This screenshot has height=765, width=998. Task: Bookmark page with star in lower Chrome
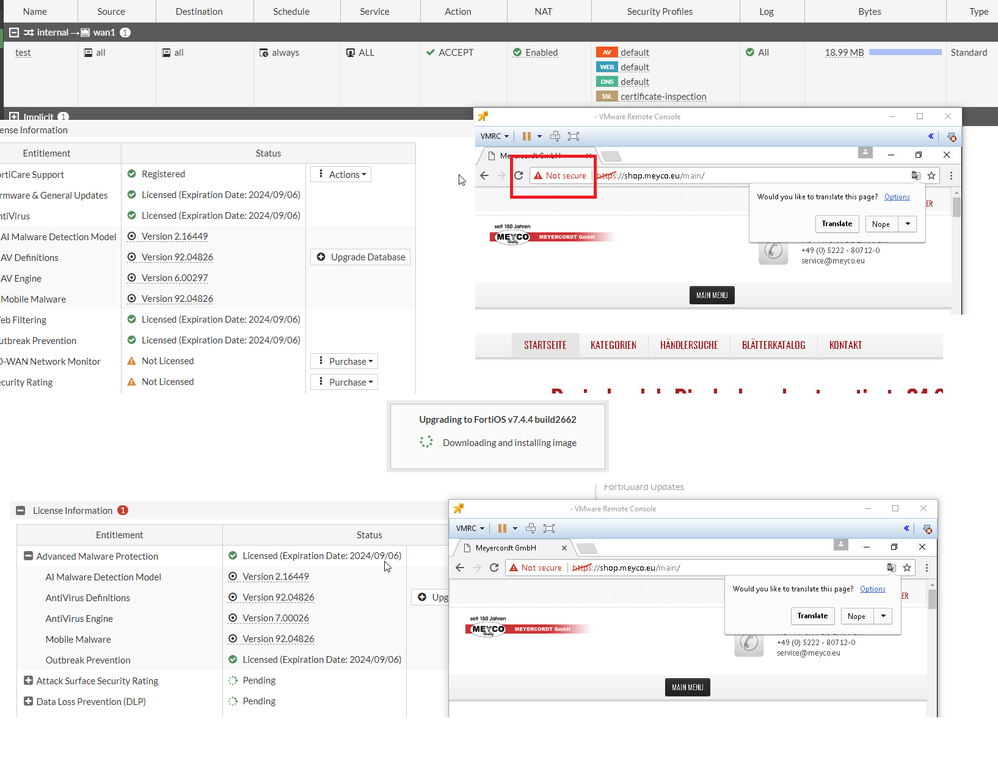pyautogui.click(x=907, y=568)
